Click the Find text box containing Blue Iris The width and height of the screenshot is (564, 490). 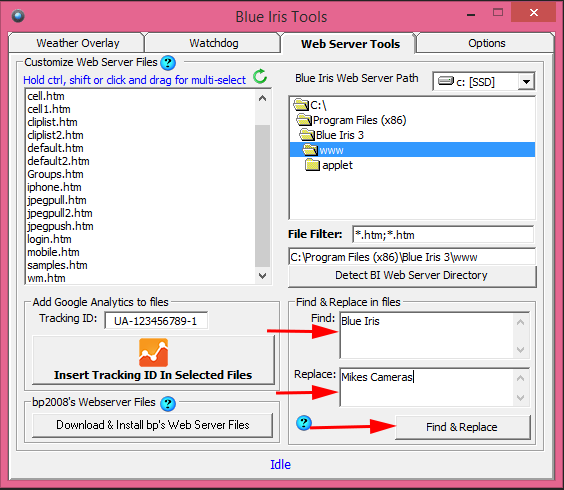click(x=427, y=335)
